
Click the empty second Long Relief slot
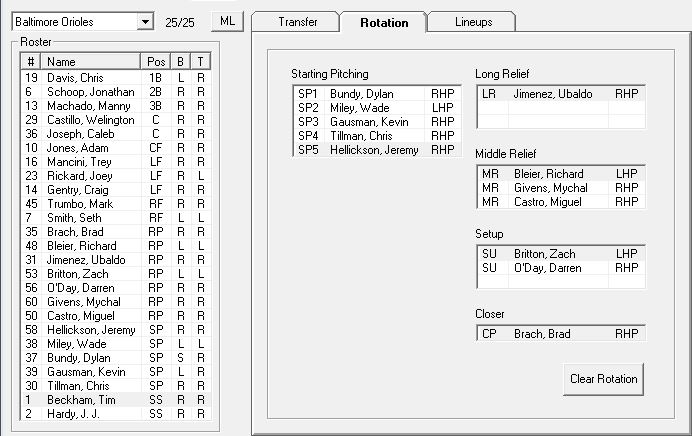pyautogui.click(x=560, y=109)
